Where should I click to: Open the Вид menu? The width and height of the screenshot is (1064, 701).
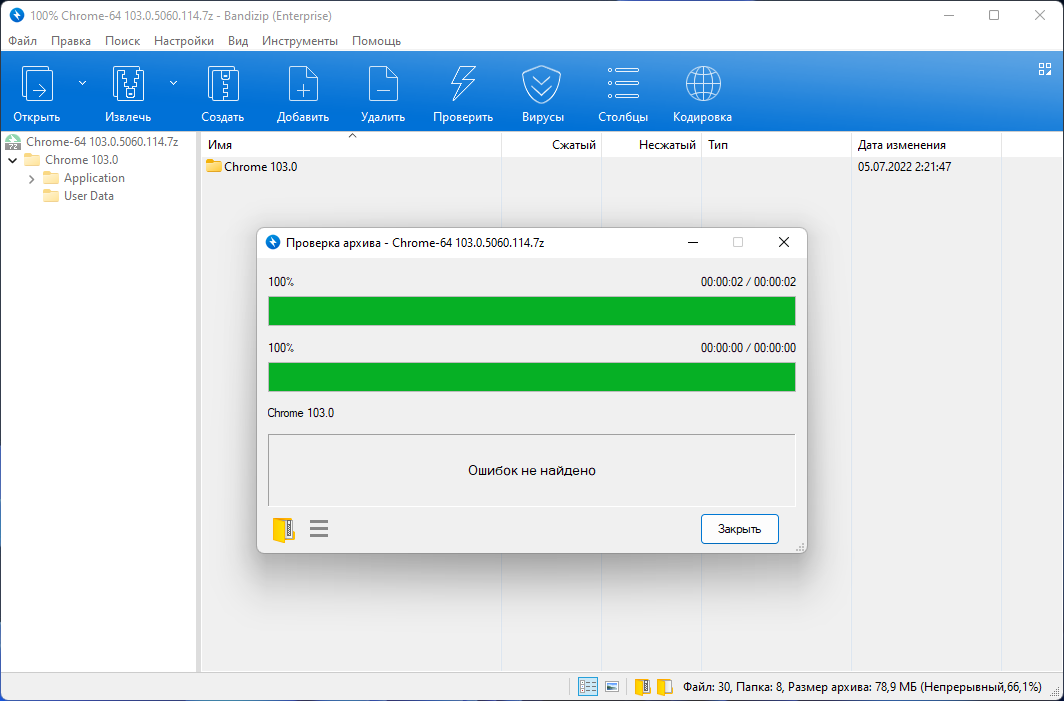[238, 41]
